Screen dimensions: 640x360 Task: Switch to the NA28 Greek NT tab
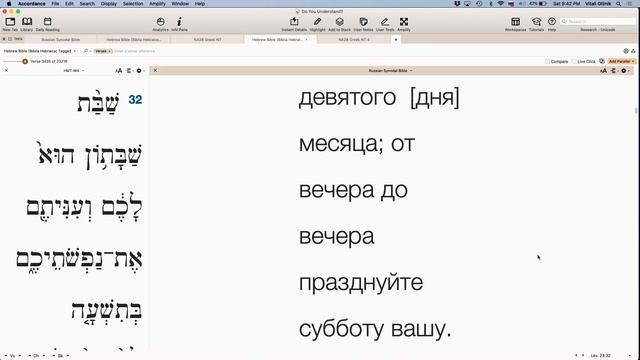pos(207,40)
